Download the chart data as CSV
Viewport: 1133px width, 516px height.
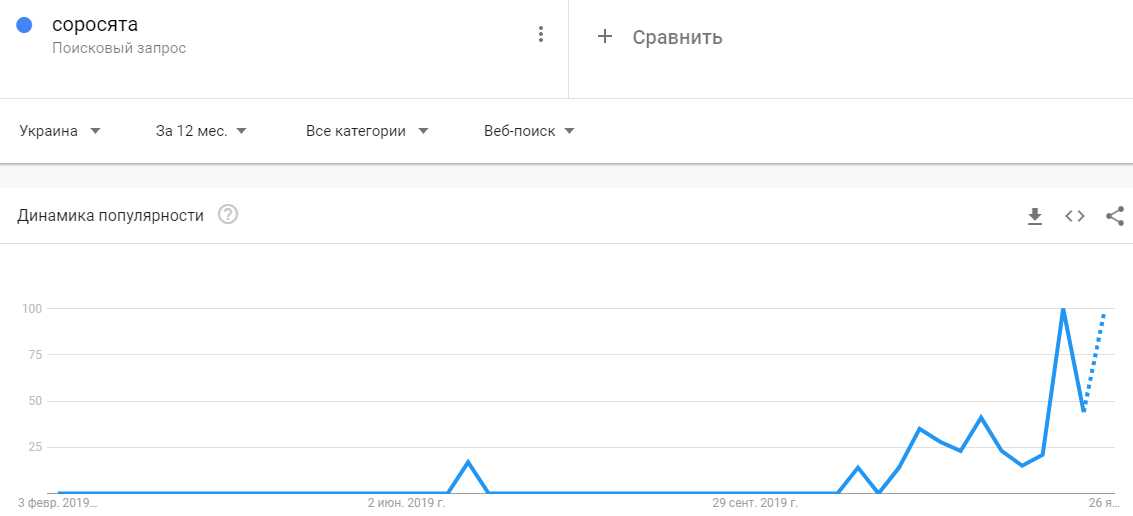tap(1035, 215)
